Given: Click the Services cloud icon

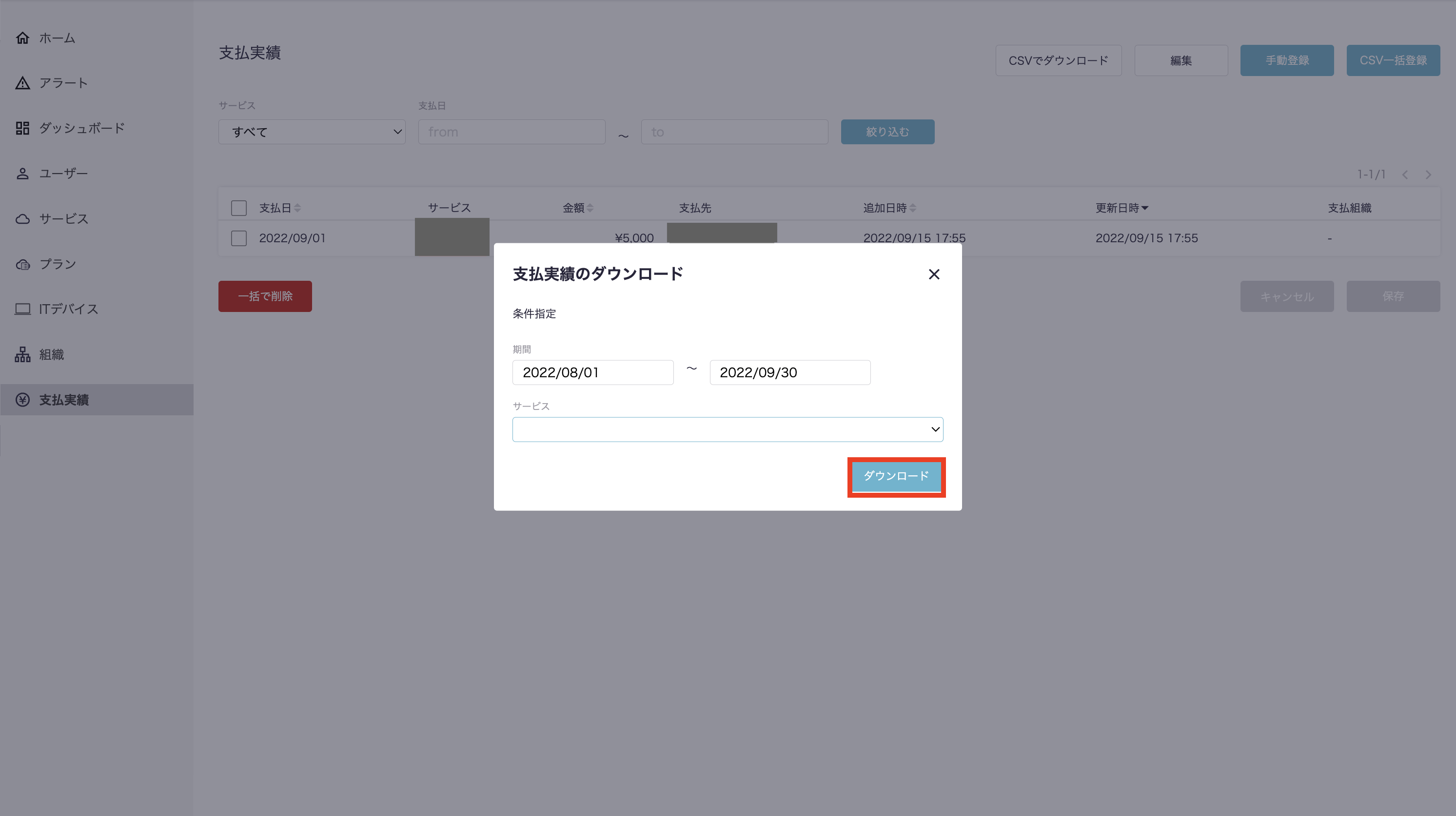Looking at the screenshot, I should coord(22,219).
